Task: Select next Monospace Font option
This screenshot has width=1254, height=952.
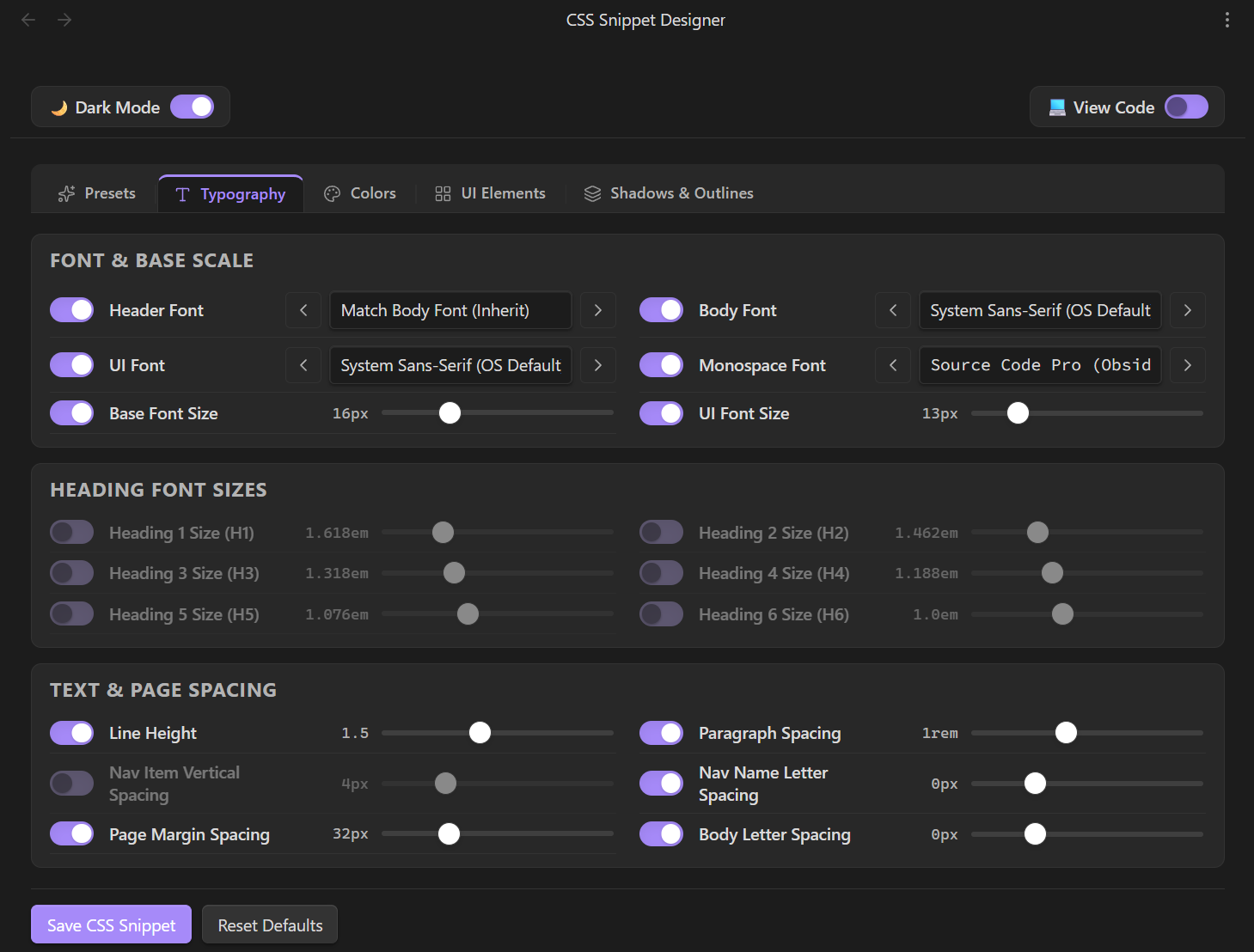Action: (1188, 365)
